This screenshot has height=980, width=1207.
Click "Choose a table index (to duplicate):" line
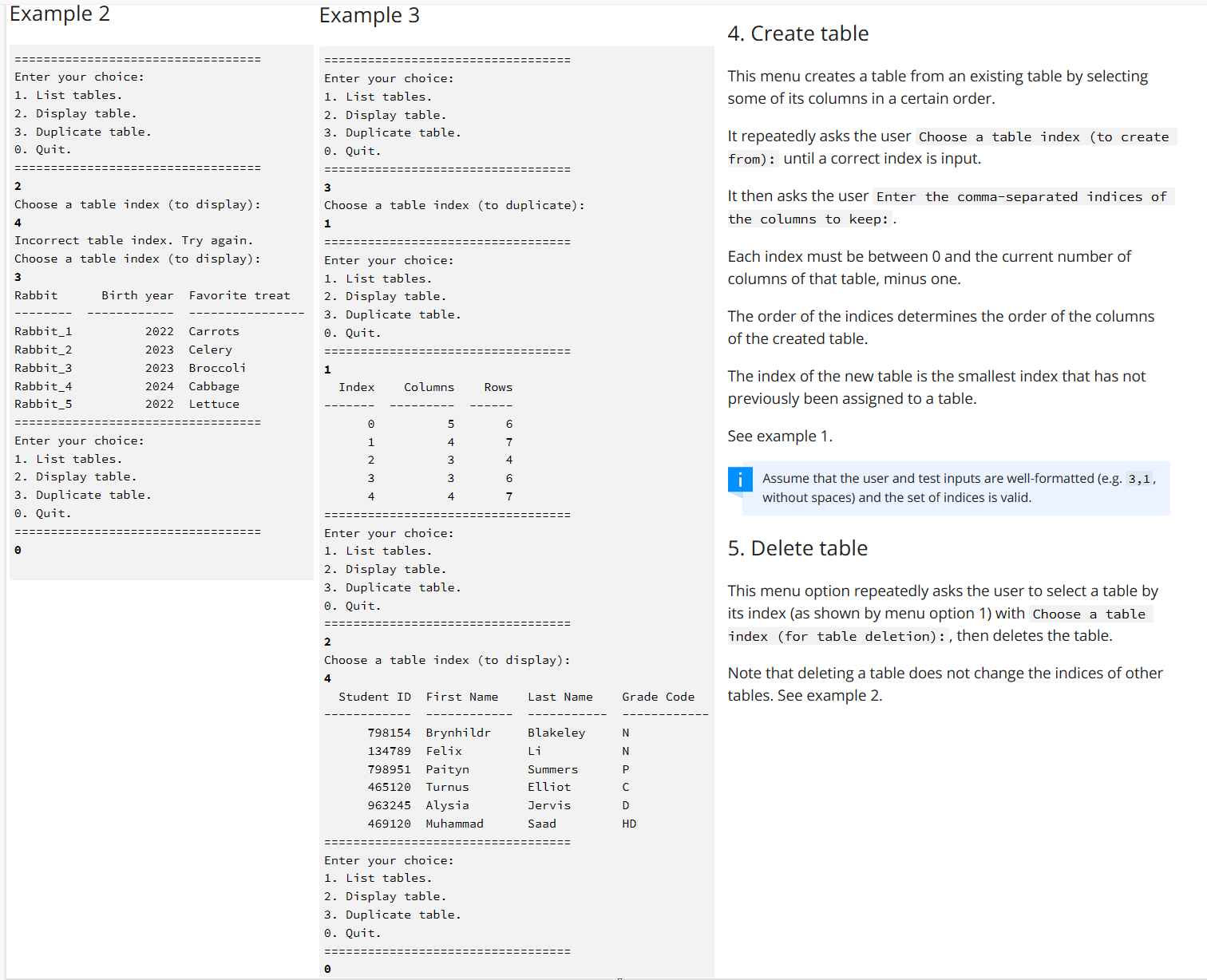coord(454,205)
